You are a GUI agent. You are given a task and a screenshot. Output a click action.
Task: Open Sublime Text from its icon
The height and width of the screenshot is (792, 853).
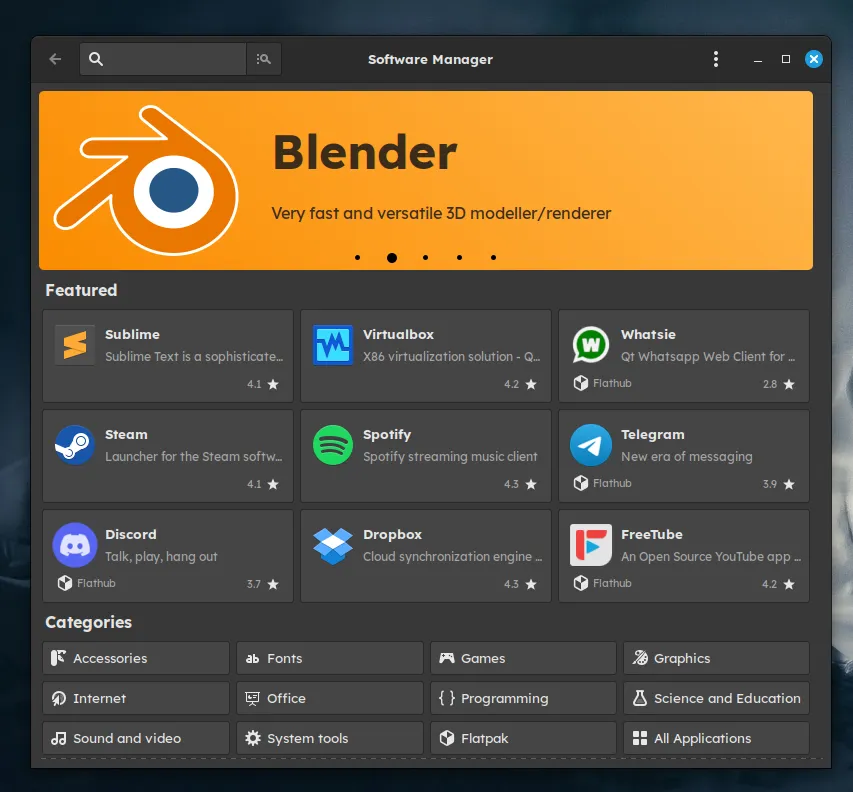pyautogui.click(x=75, y=343)
